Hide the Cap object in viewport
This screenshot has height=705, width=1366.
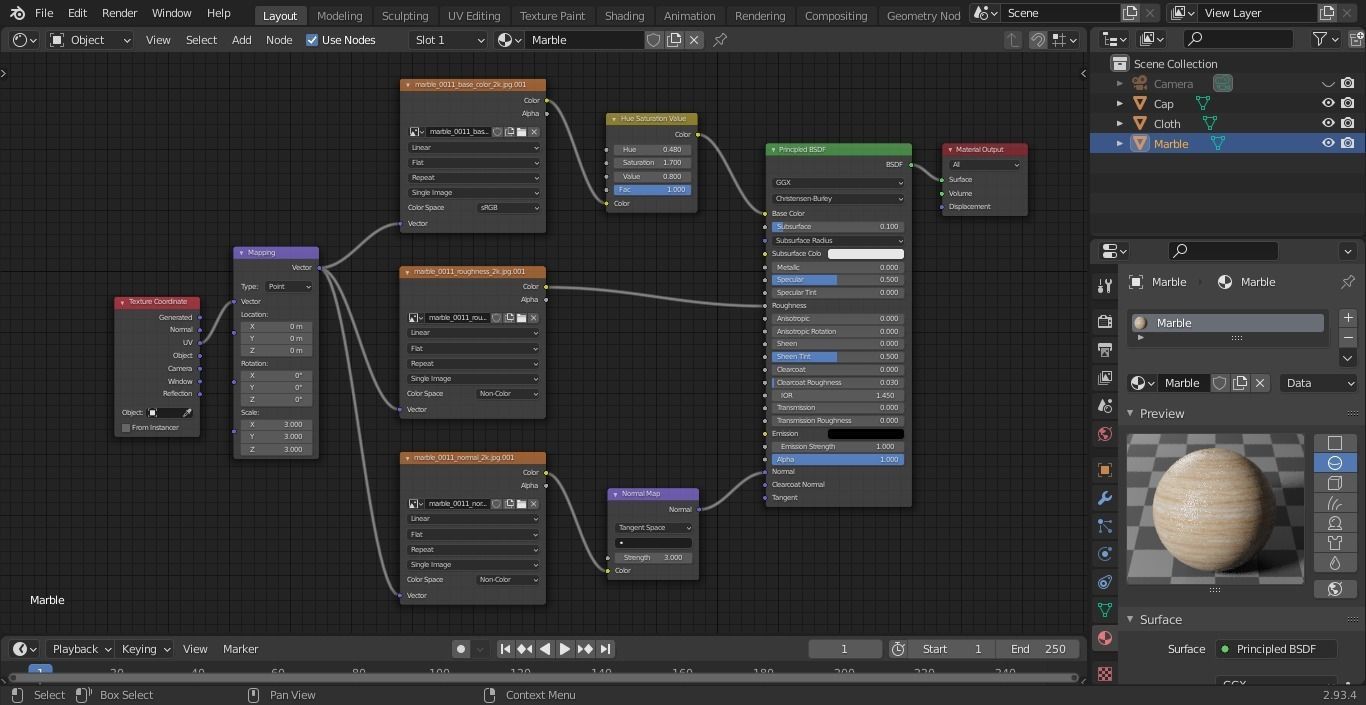(x=1328, y=104)
